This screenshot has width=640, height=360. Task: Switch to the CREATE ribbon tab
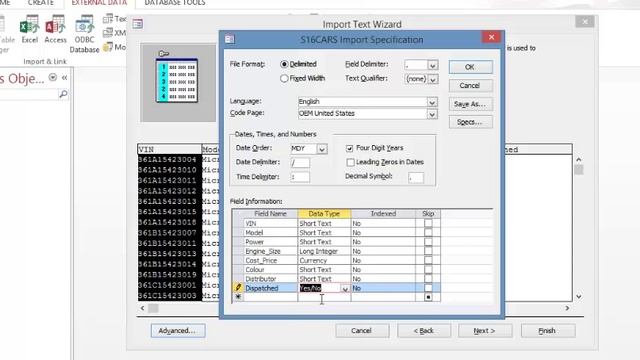(40, 2)
